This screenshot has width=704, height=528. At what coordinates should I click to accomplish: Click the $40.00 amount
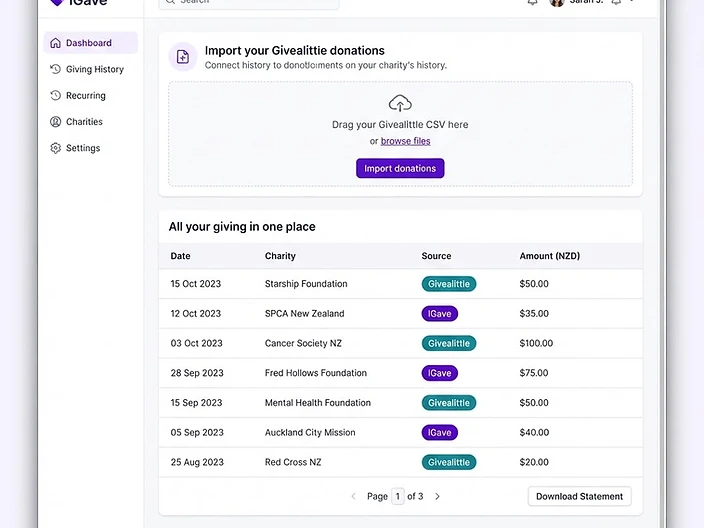point(534,432)
